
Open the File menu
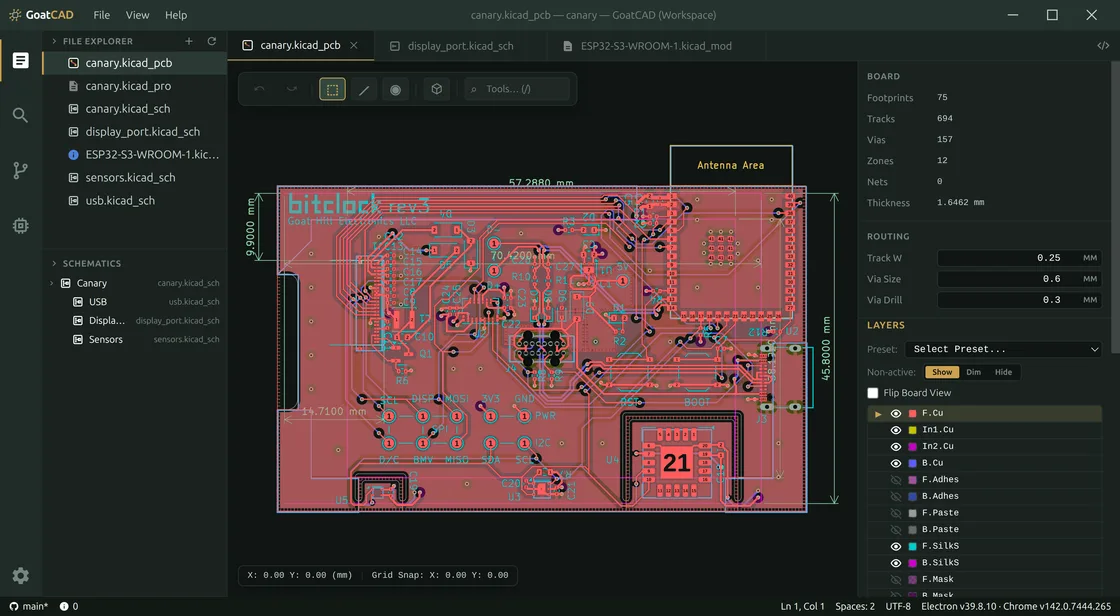pyautogui.click(x=101, y=14)
